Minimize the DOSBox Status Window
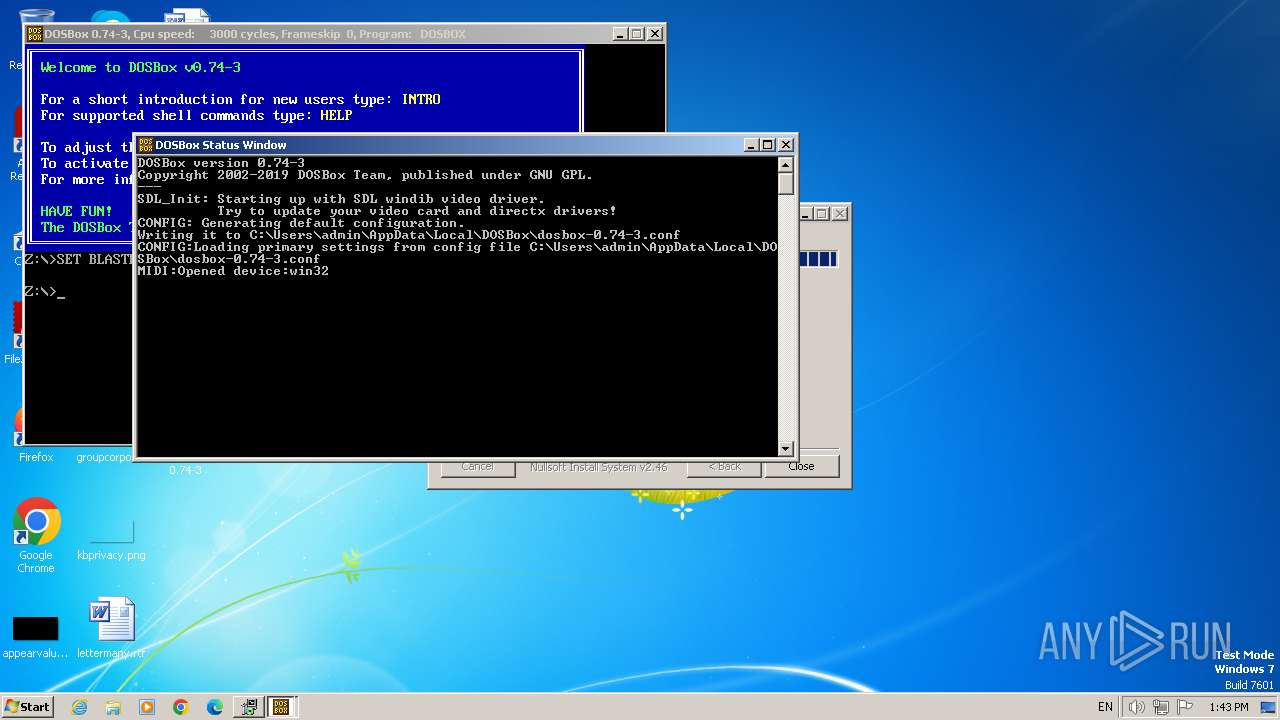The width and height of the screenshot is (1280, 720). pos(751,145)
